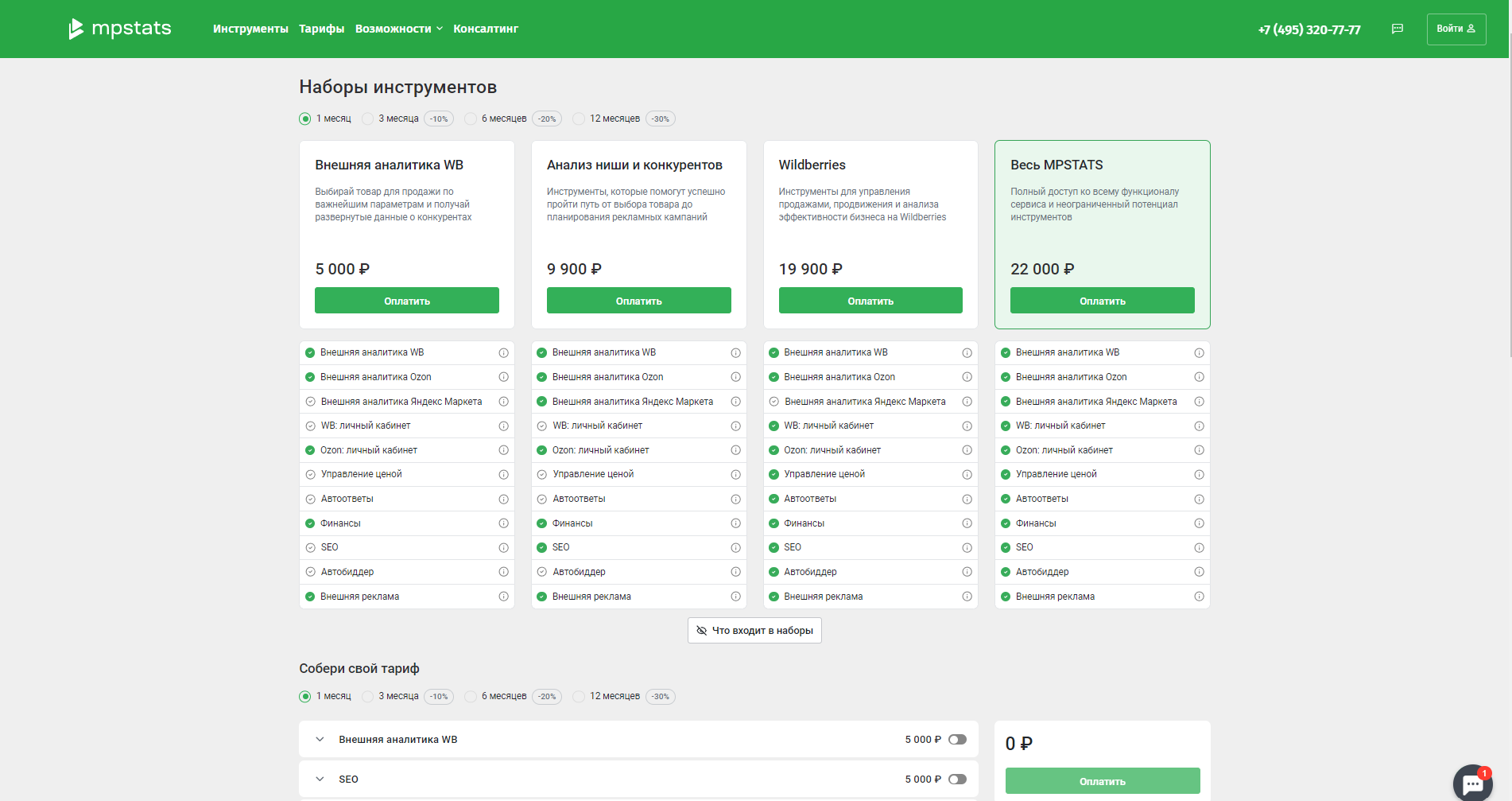Image resolution: width=1512 pixels, height=801 pixels.
Task: Open the Консалтинг navigation item
Action: pos(486,29)
